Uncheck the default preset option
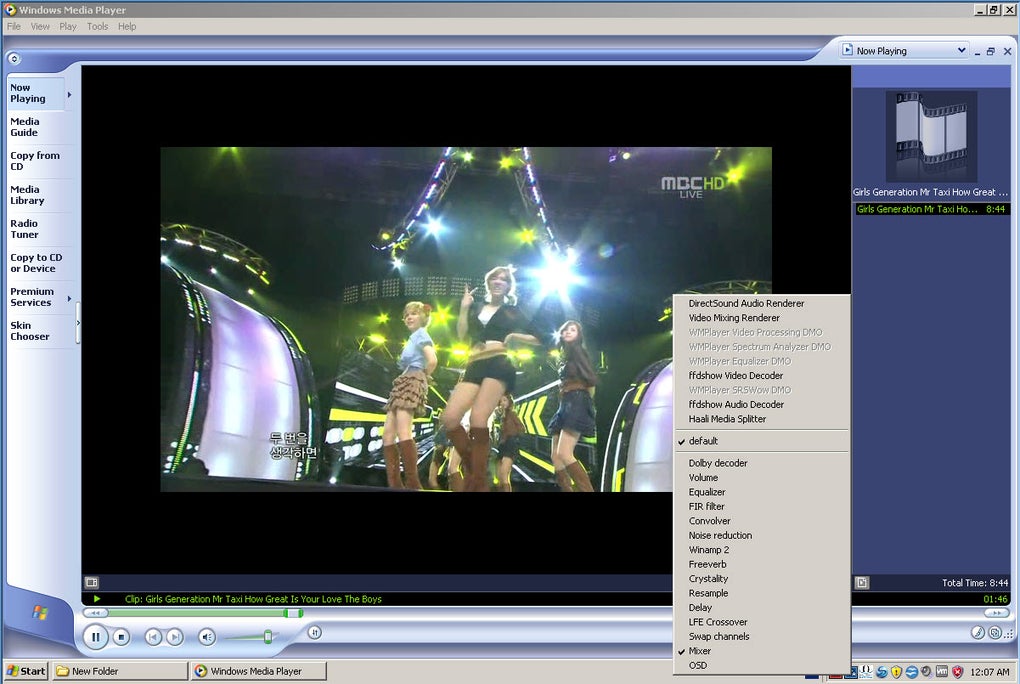Image resolution: width=1020 pixels, height=684 pixels. click(762, 441)
